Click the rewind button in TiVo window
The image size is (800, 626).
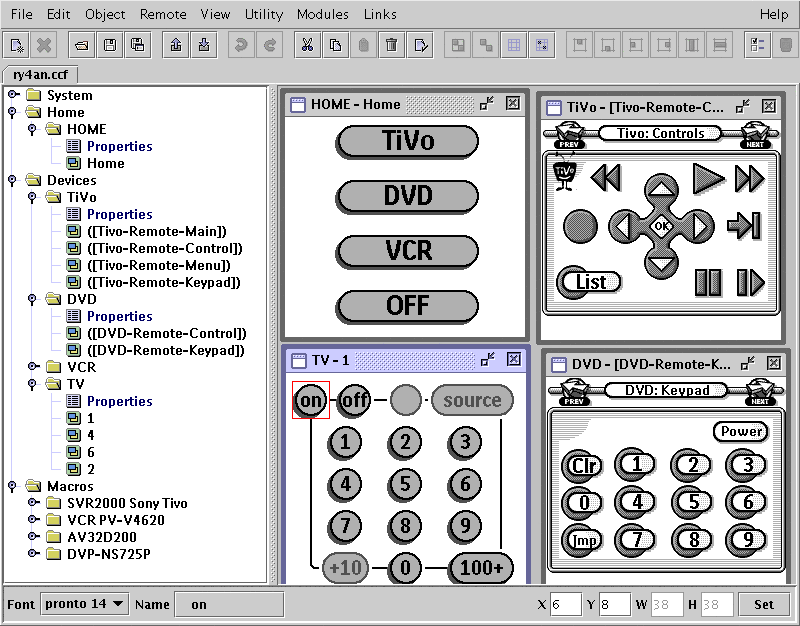[x=606, y=178]
